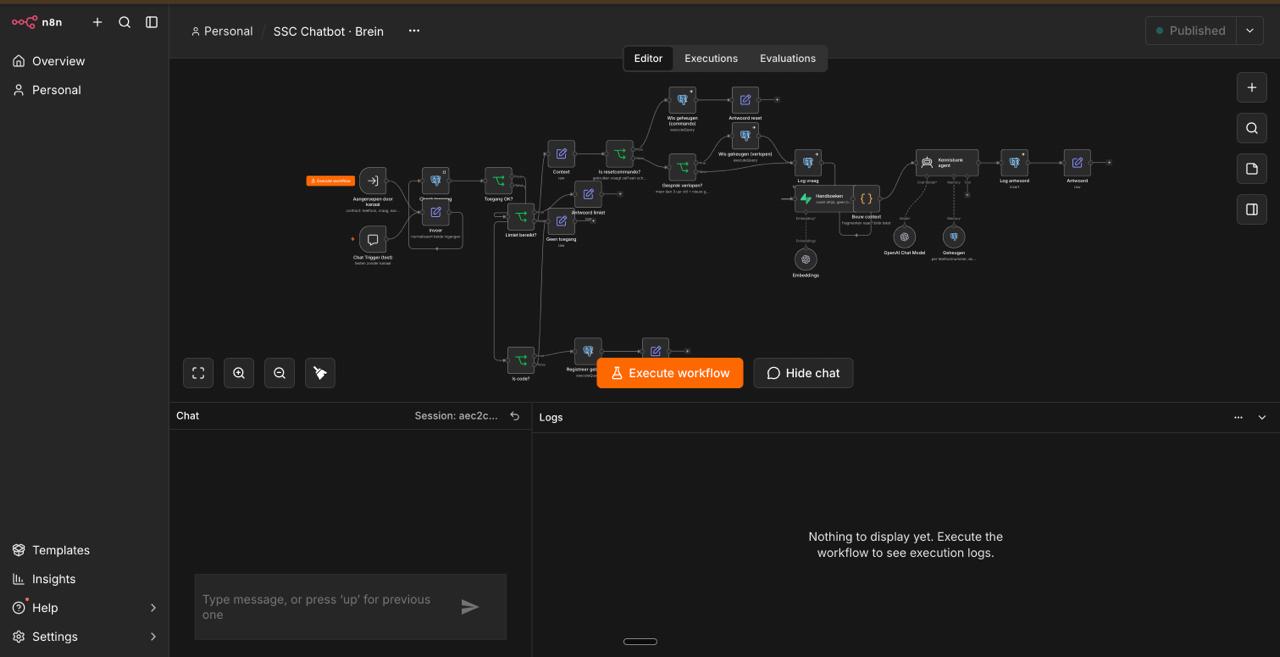
Task: Select Toegang OK? switch node
Action: 498,181
